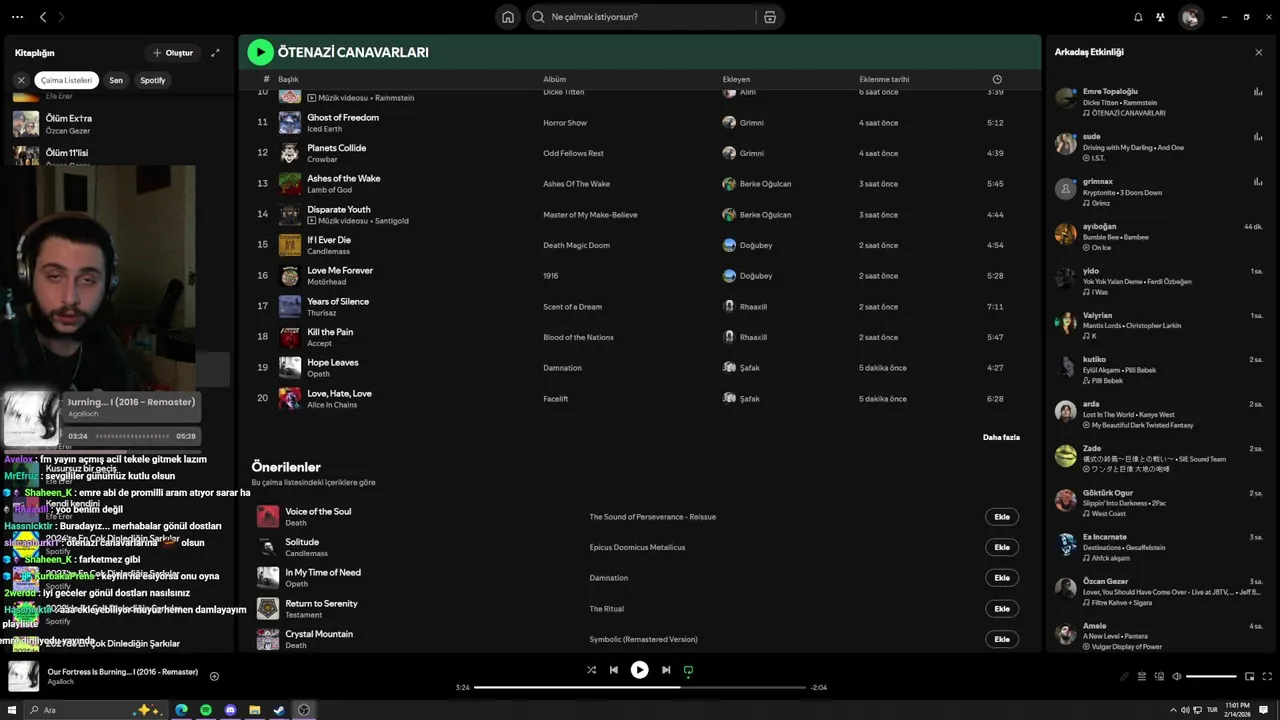Screen dimensions: 1280x720
Task: Click the Oluştur button in the library
Action: [x=172, y=53]
